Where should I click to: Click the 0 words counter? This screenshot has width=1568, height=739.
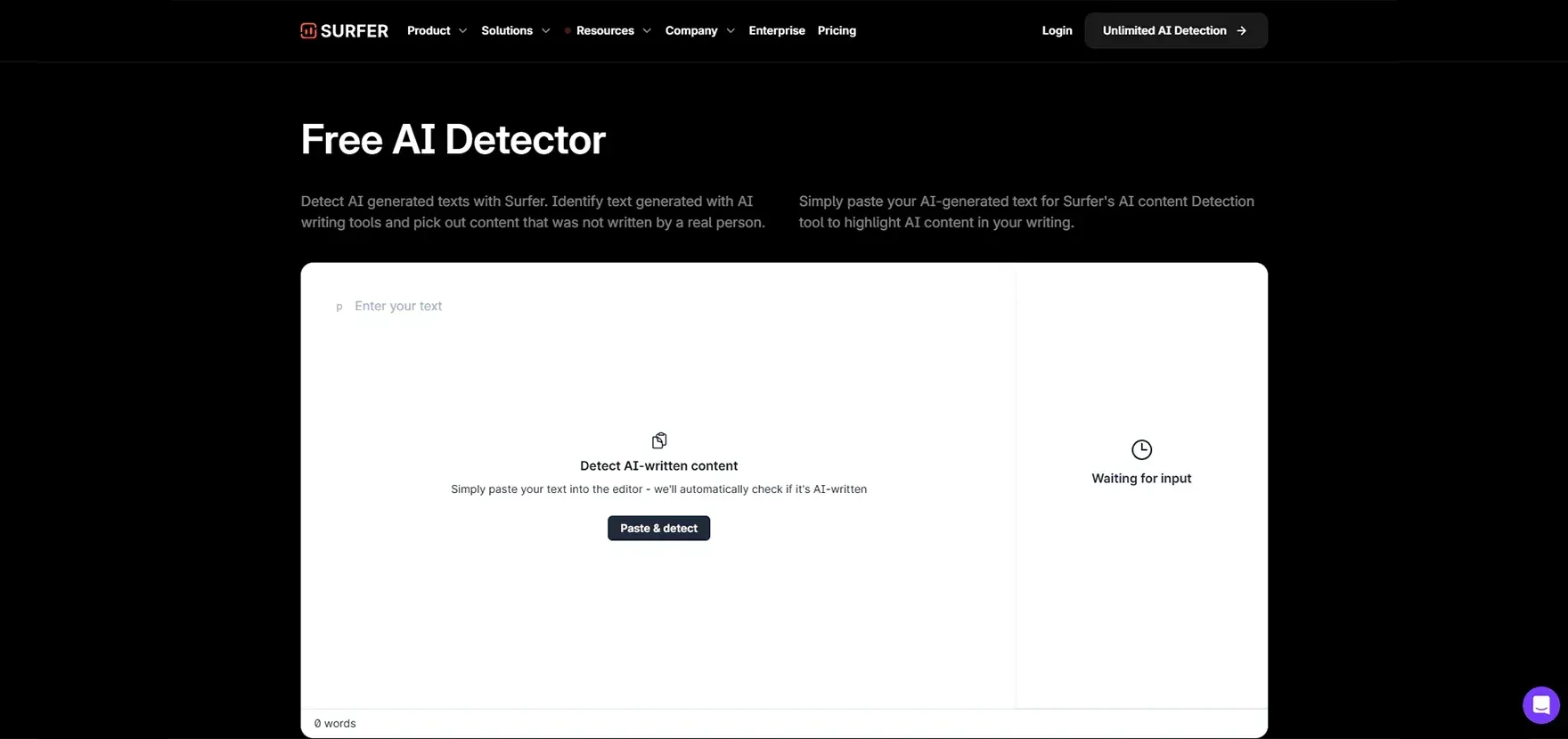tap(335, 723)
